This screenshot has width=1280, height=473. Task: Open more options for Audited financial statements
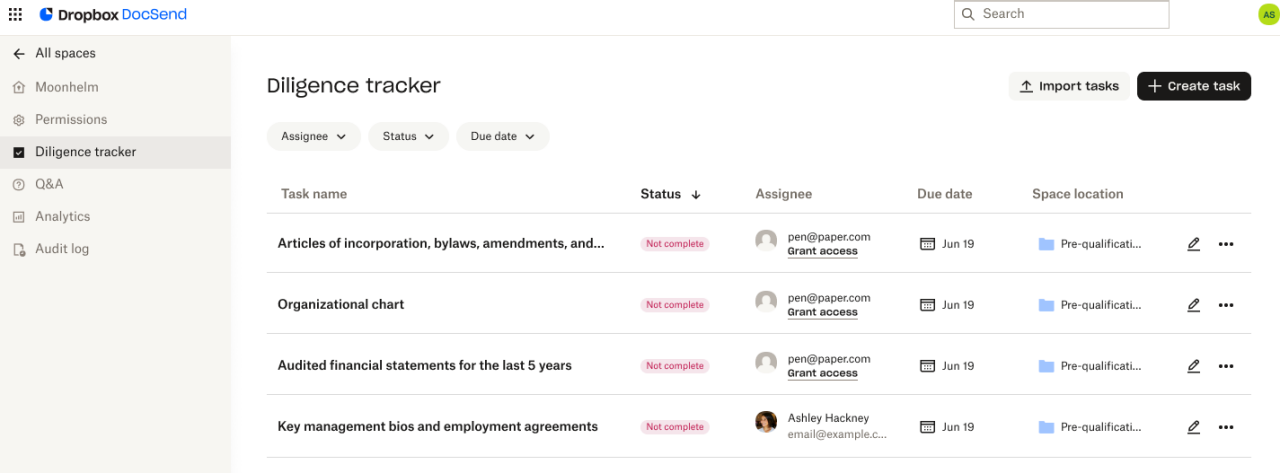[1226, 366]
